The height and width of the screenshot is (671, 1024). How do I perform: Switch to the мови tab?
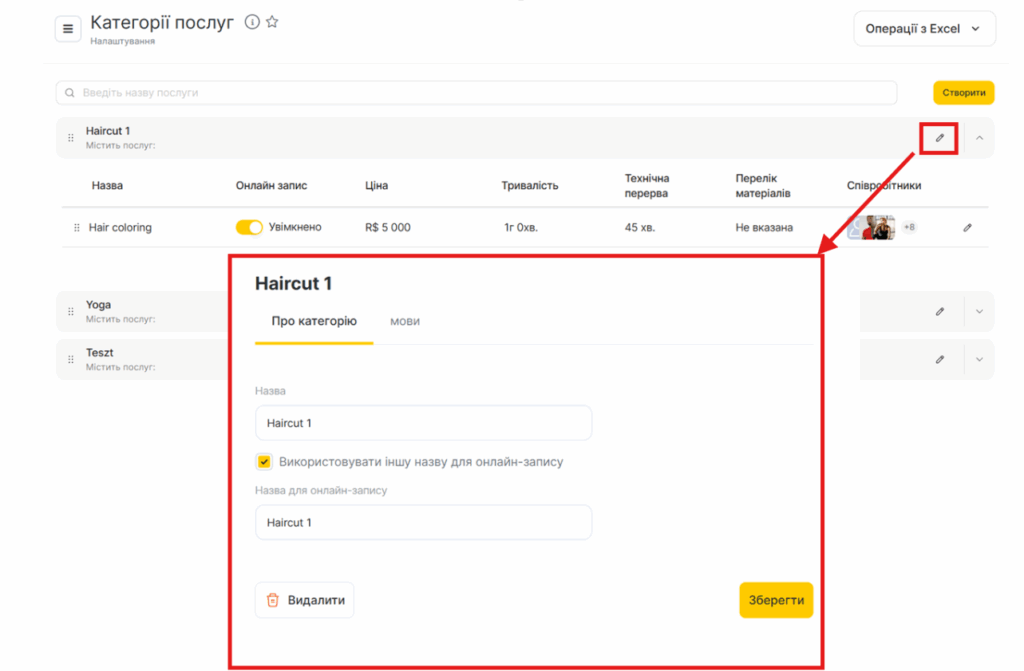(x=405, y=321)
